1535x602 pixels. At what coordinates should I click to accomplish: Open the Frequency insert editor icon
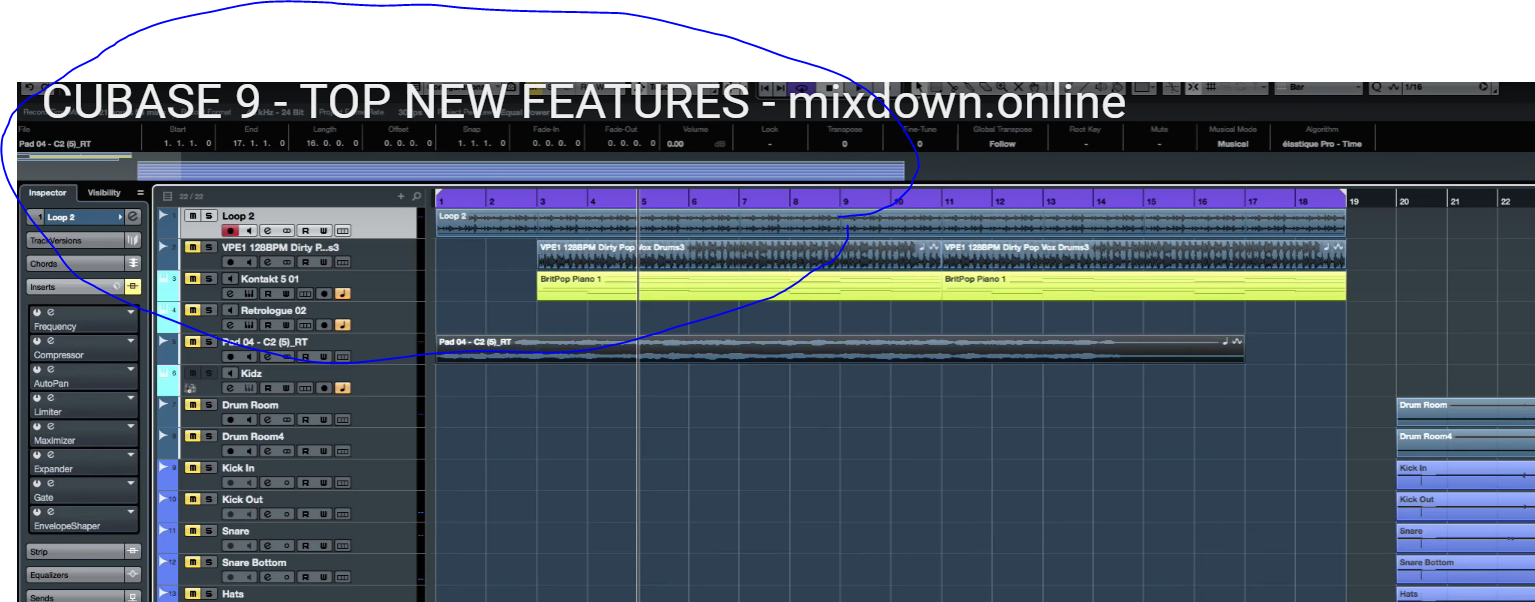(51, 313)
